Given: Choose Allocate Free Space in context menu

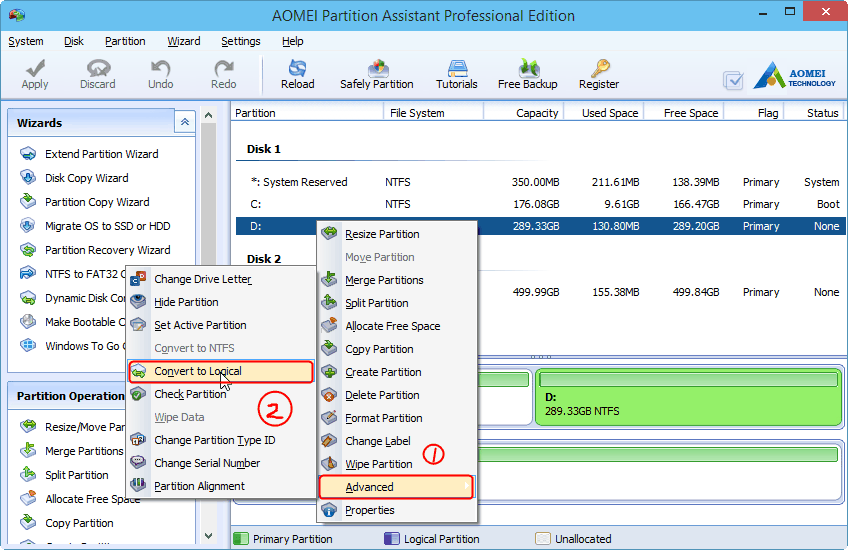Looking at the screenshot, I should [x=397, y=326].
